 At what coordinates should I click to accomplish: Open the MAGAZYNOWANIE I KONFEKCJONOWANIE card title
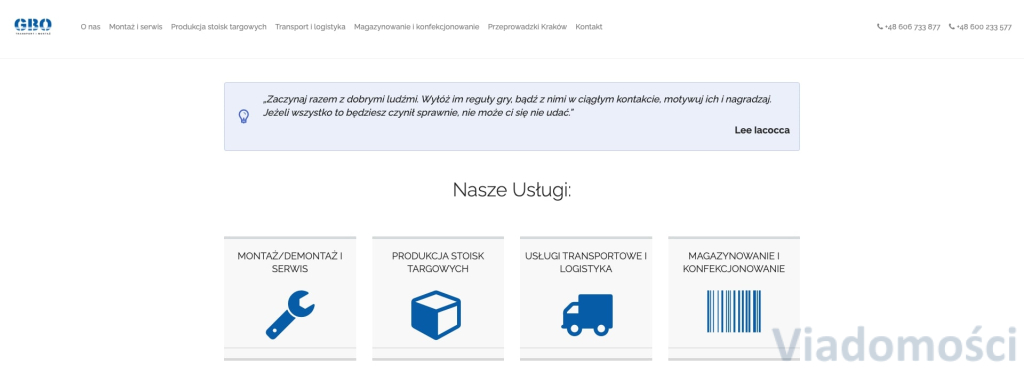734,262
